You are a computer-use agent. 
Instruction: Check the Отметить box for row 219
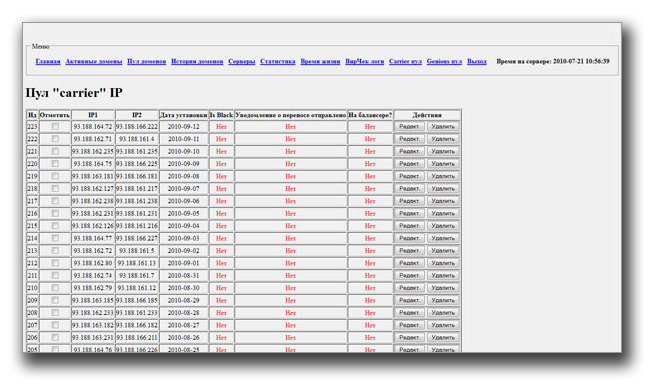(x=55, y=176)
